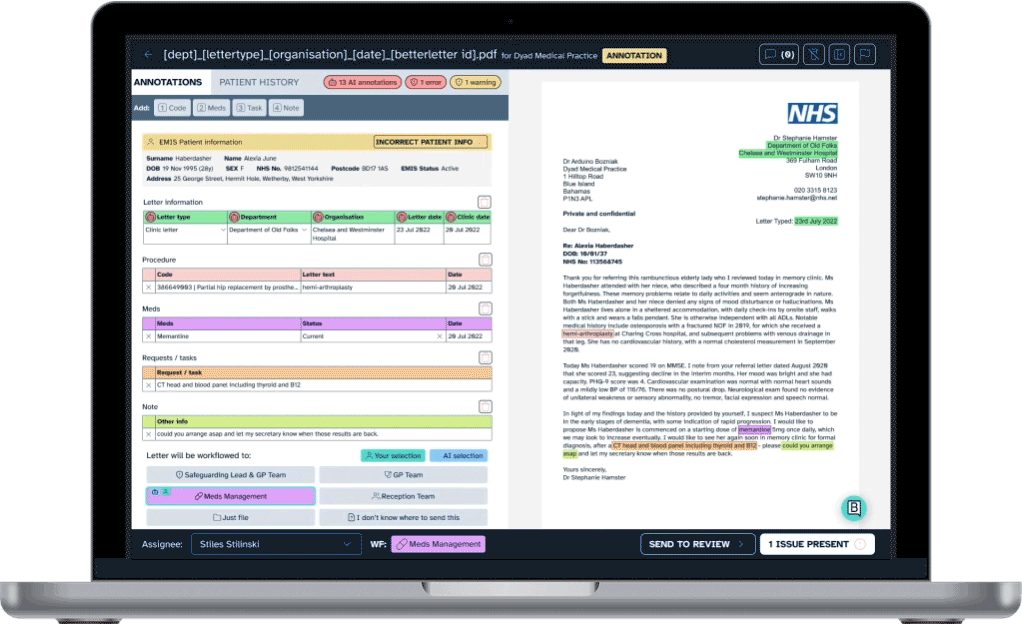This screenshot has width=1022, height=624.
Task: Open the Letter type dropdown showing Clinic letter
Action: coord(185,230)
